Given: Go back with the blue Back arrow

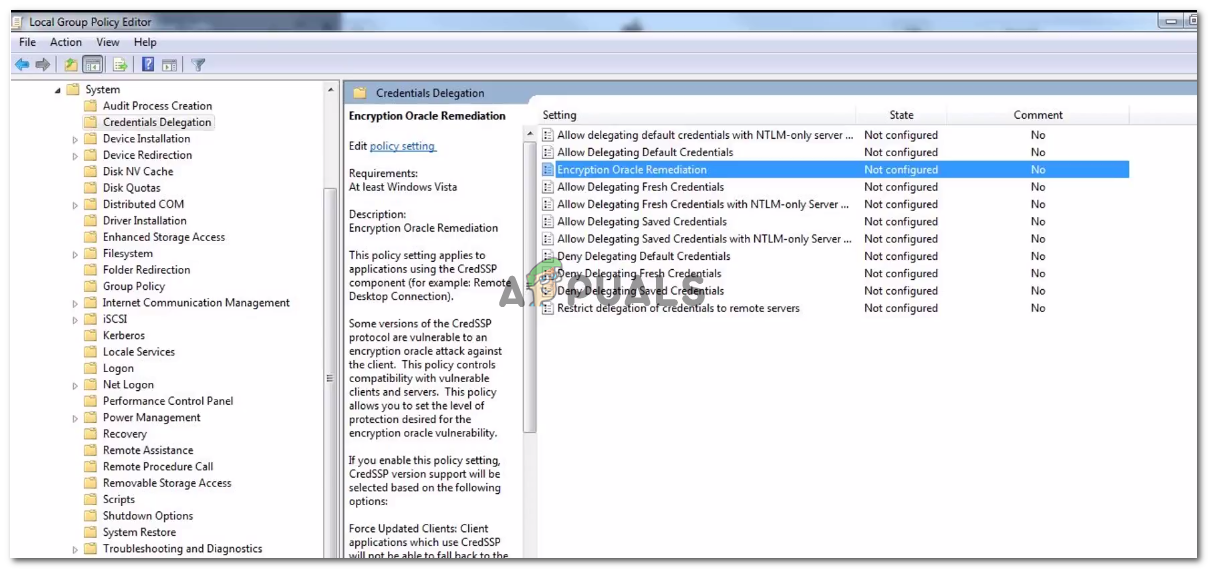Looking at the screenshot, I should (x=22, y=65).
